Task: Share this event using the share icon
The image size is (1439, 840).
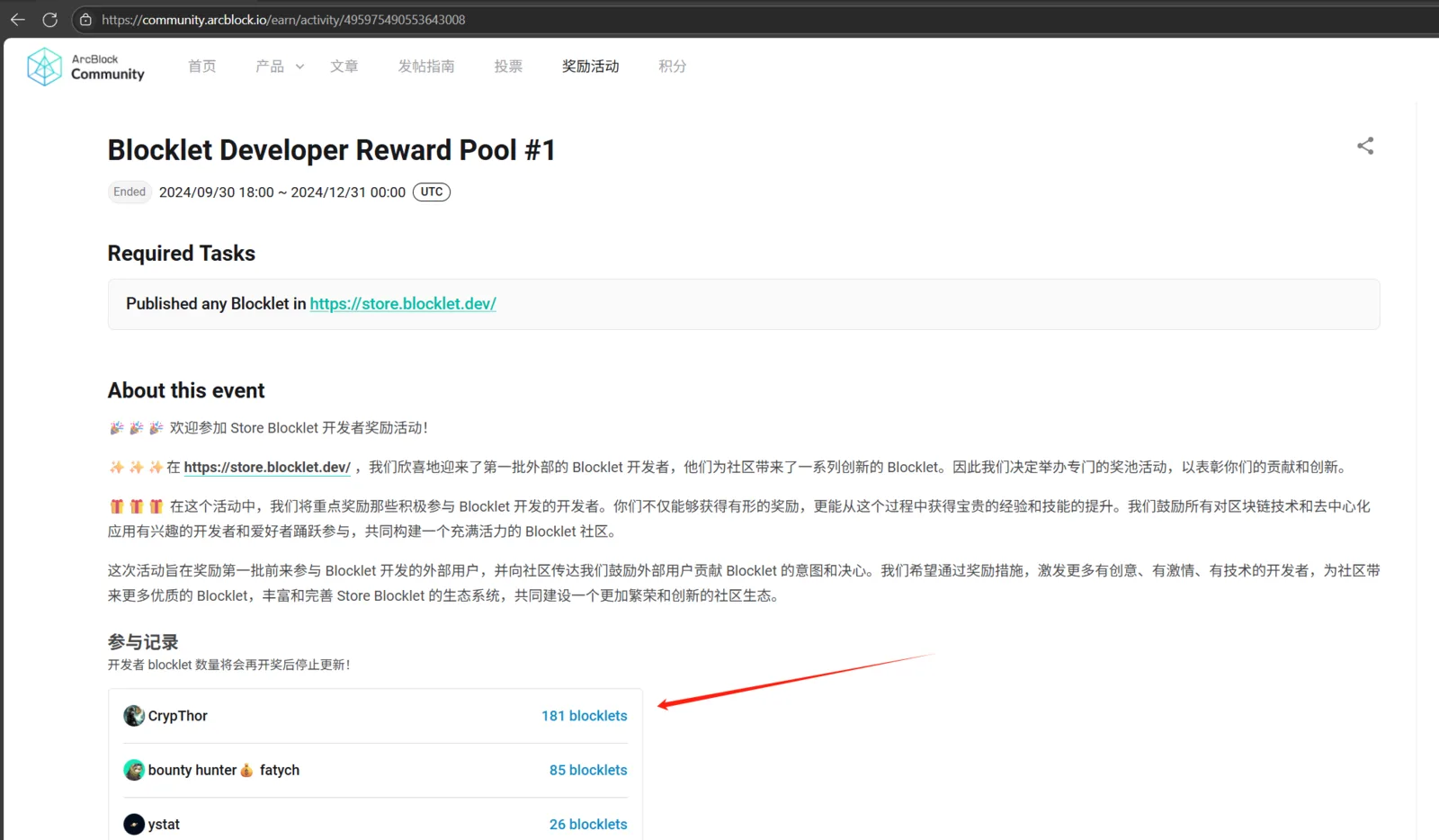Action: tap(1365, 146)
